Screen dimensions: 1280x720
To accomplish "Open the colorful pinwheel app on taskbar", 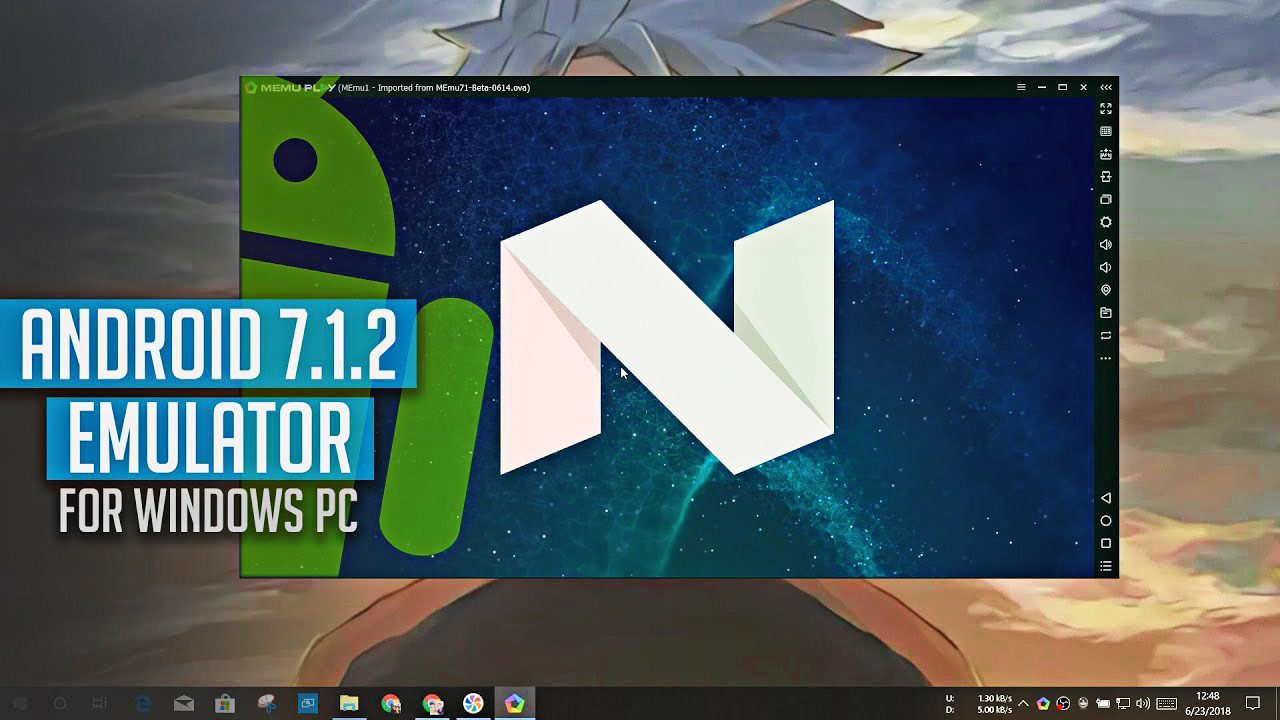I will [473, 704].
